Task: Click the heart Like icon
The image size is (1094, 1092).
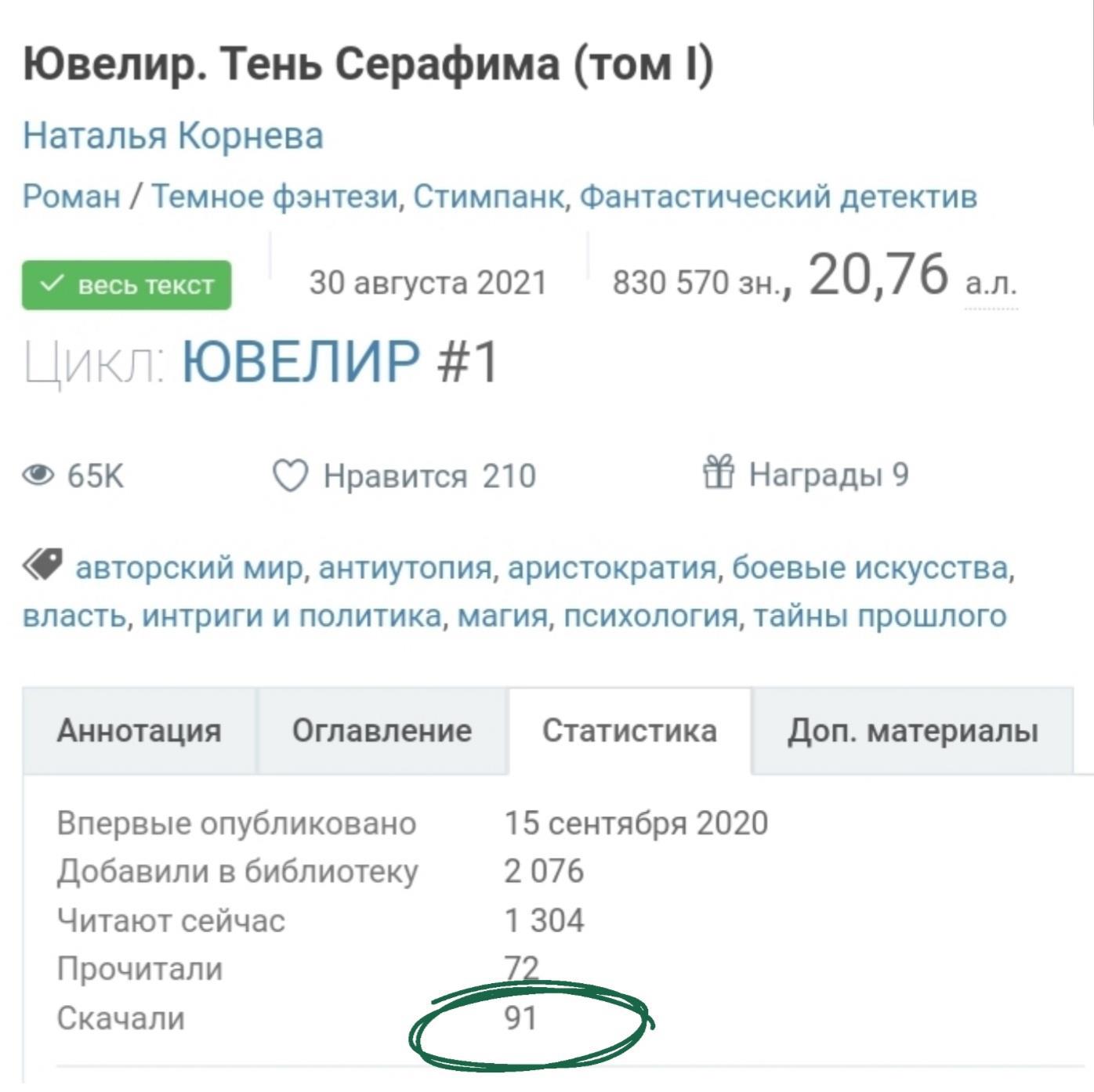Action: pyautogui.click(x=290, y=475)
